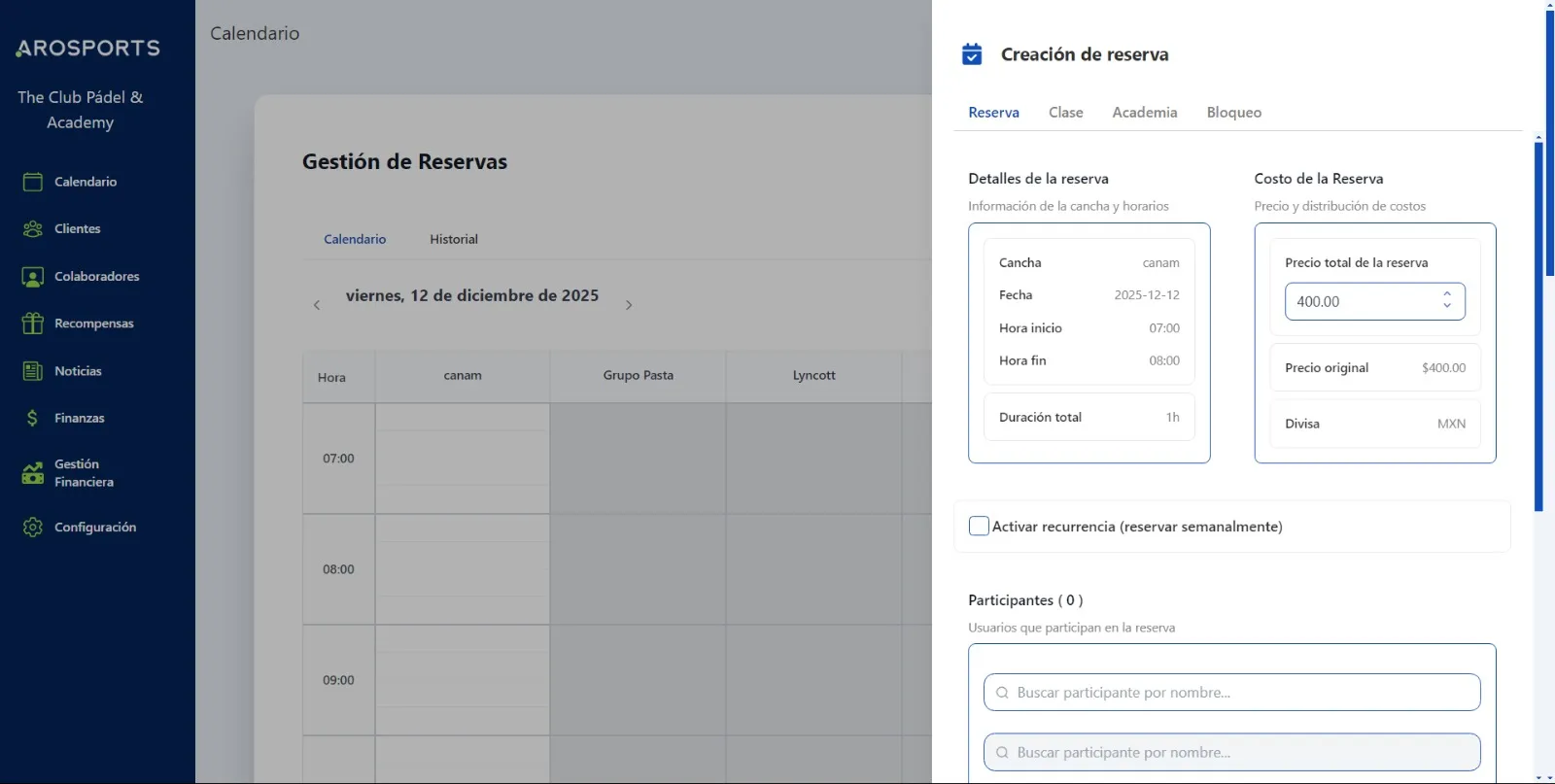Click the Recompensas gift icon
This screenshot has width=1555, height=784.
tap(33, 324)
